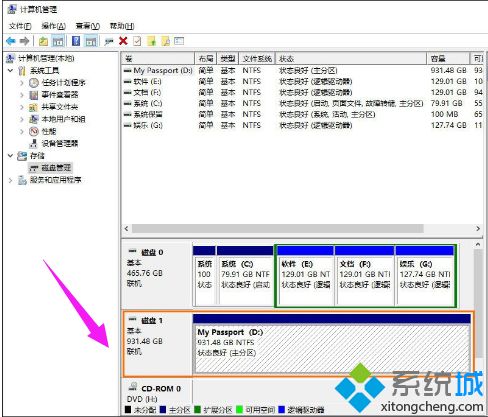The height and width of the screenshot is (417, 488).
Task: Select the 磁盘 0 disk label
Action: pos(157,275)
